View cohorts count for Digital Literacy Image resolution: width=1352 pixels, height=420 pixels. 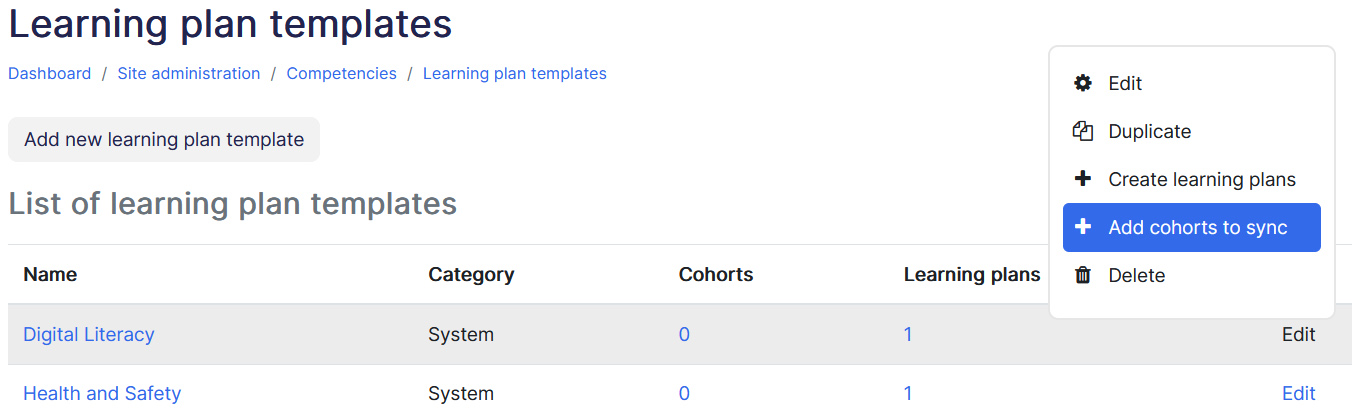click(x=684, y=334)
